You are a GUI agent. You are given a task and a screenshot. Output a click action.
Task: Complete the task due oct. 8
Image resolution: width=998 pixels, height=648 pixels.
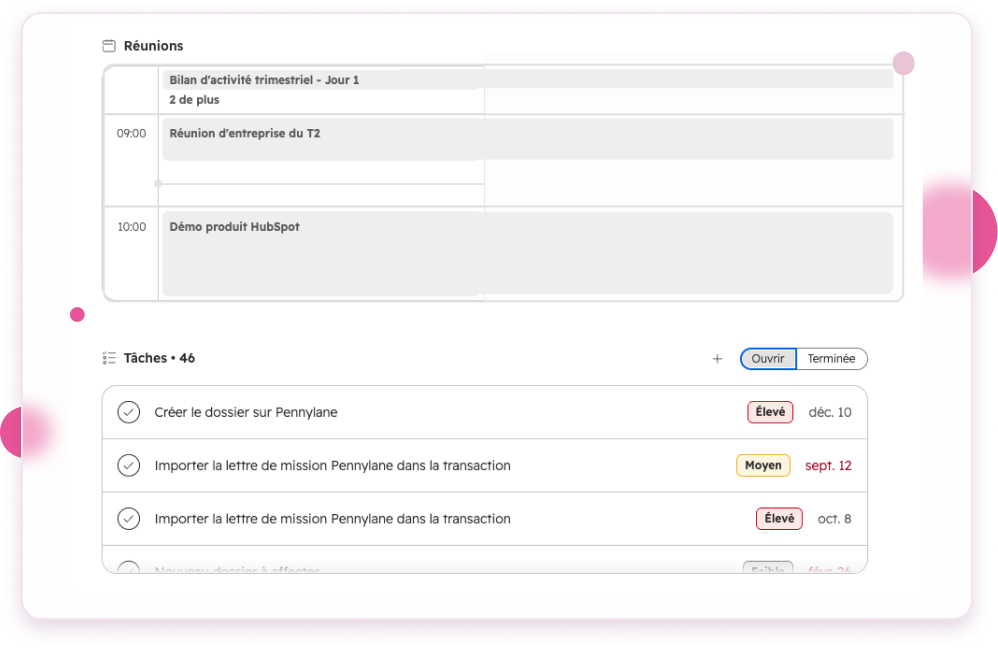point(129,519)
